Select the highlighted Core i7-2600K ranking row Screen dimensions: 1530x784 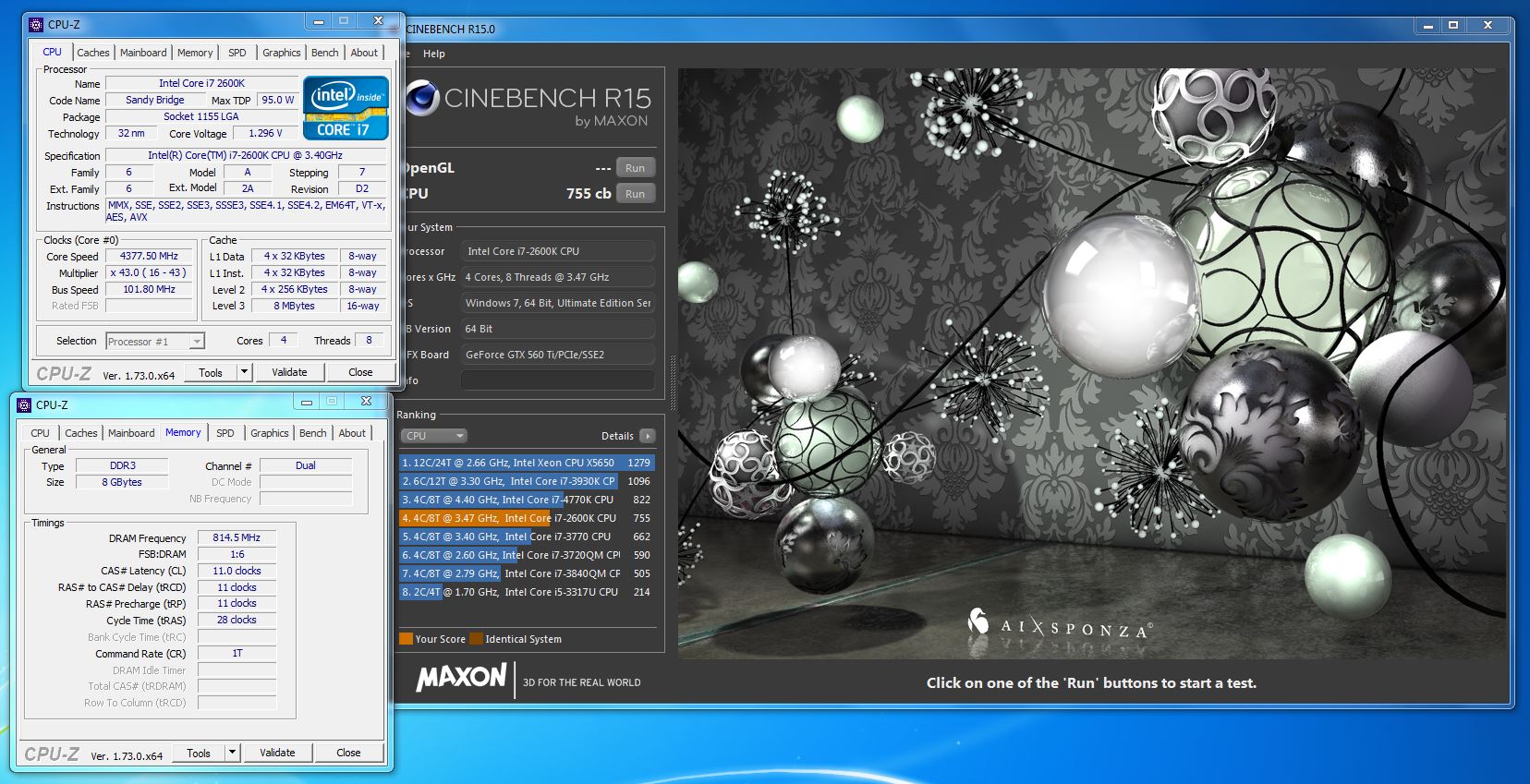click(x=527, y=518)
